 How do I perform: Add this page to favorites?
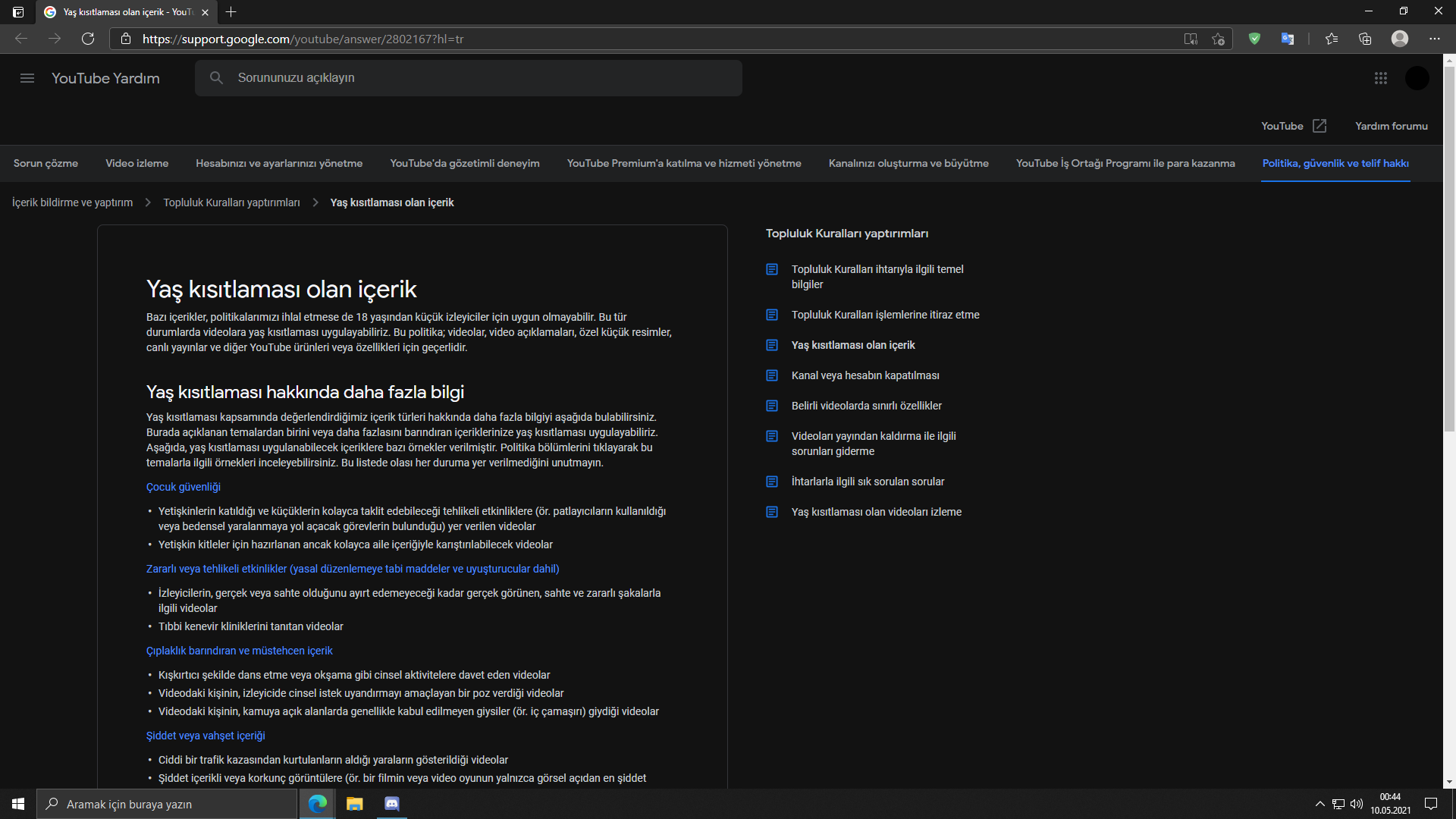(1218, 39)
